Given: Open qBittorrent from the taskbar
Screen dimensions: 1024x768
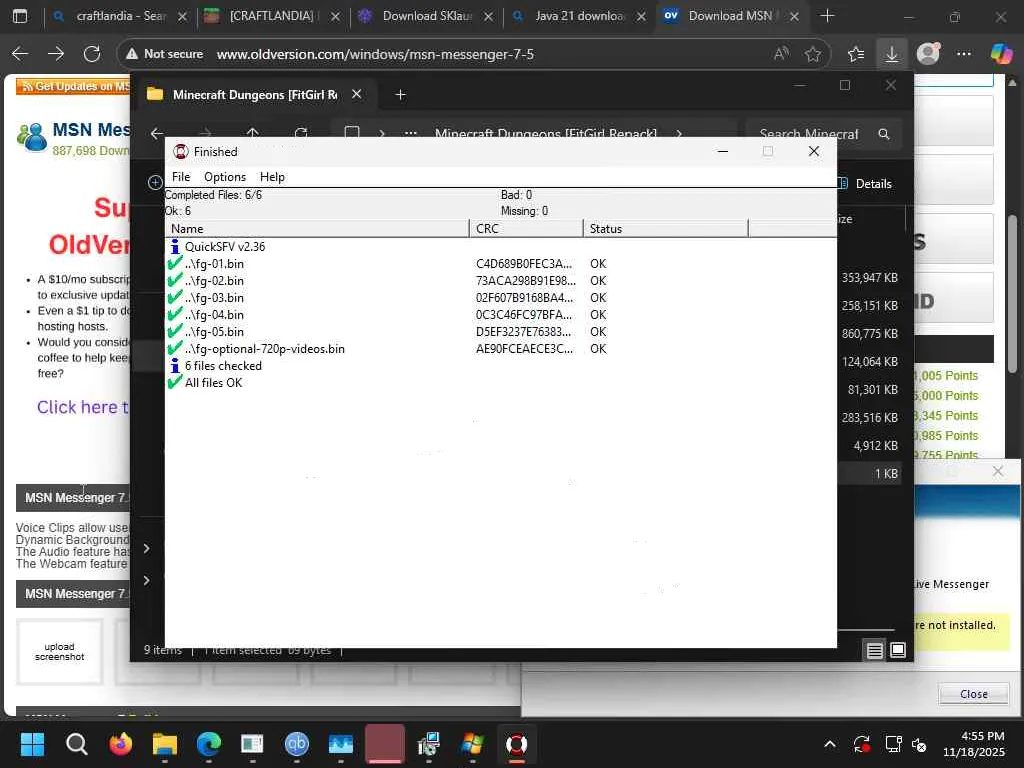Looking at the screenshot, I should click(296, 744).
